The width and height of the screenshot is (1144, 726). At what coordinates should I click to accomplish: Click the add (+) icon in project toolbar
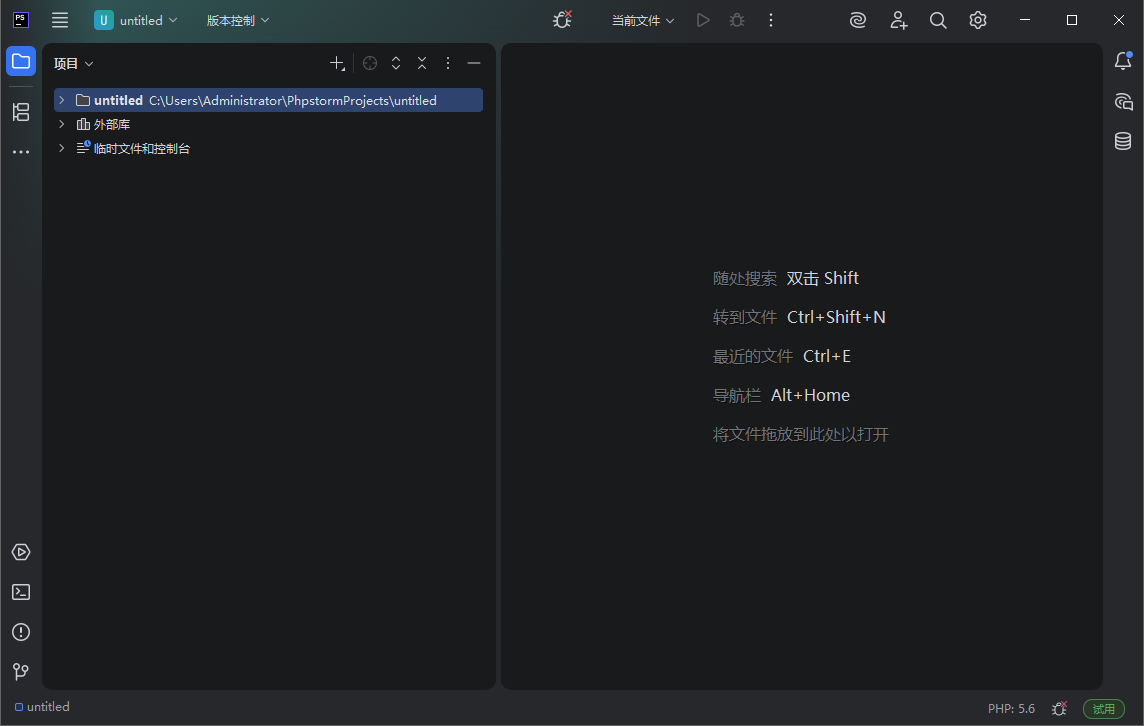pyautogui.click(x=337, y=62)
